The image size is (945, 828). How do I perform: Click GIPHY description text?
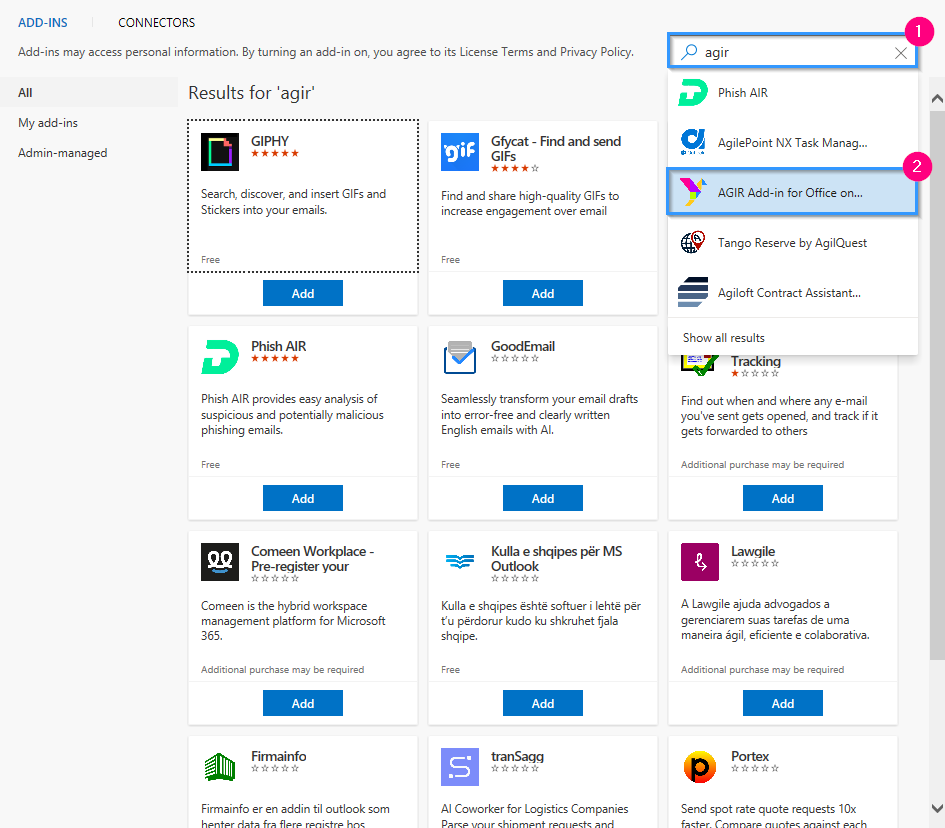[x=294, y=202]
